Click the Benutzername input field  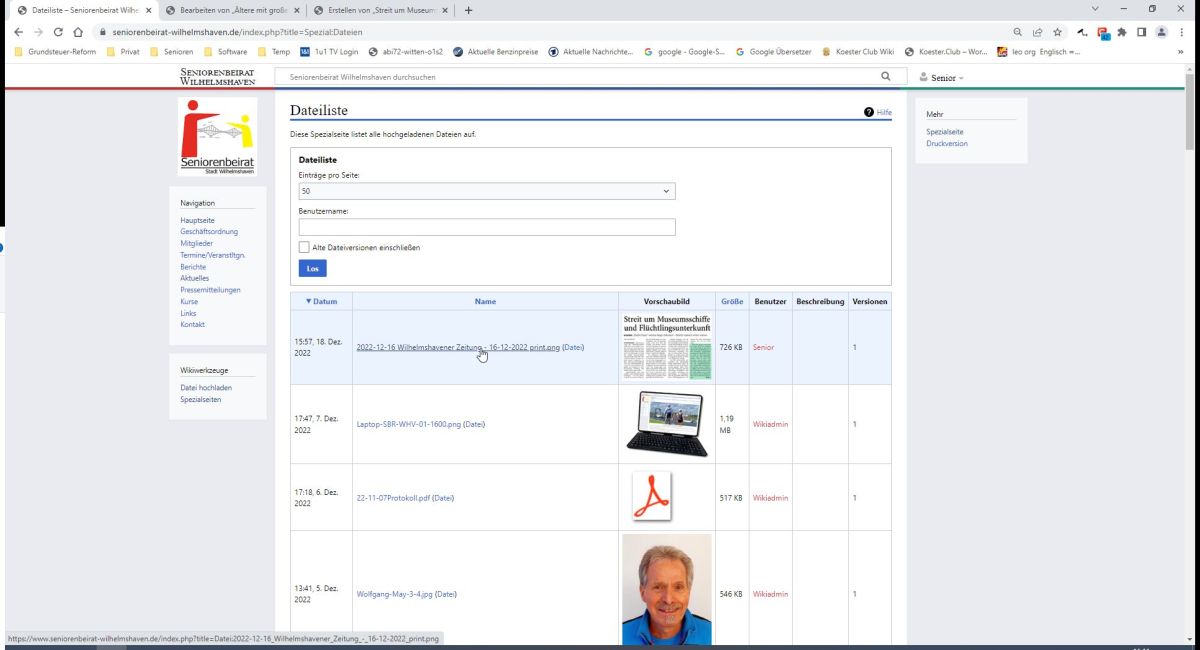pos(487,227)
